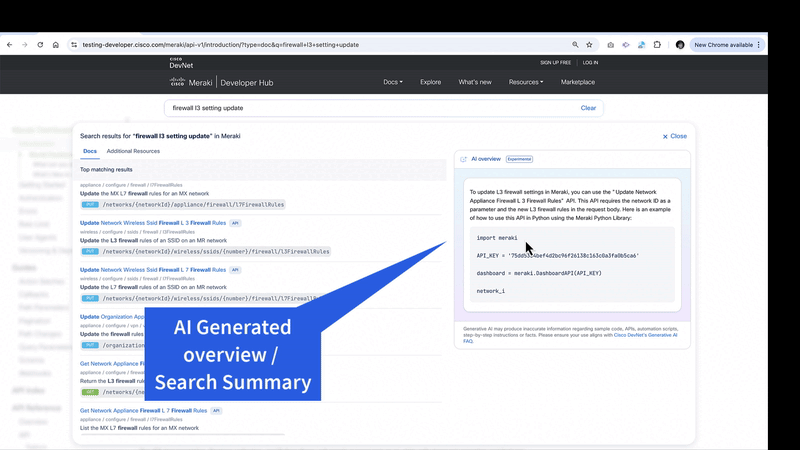Open the Explore nav item
The height and width of the screenshot is (450, 800).
click(x=430, y=82)
